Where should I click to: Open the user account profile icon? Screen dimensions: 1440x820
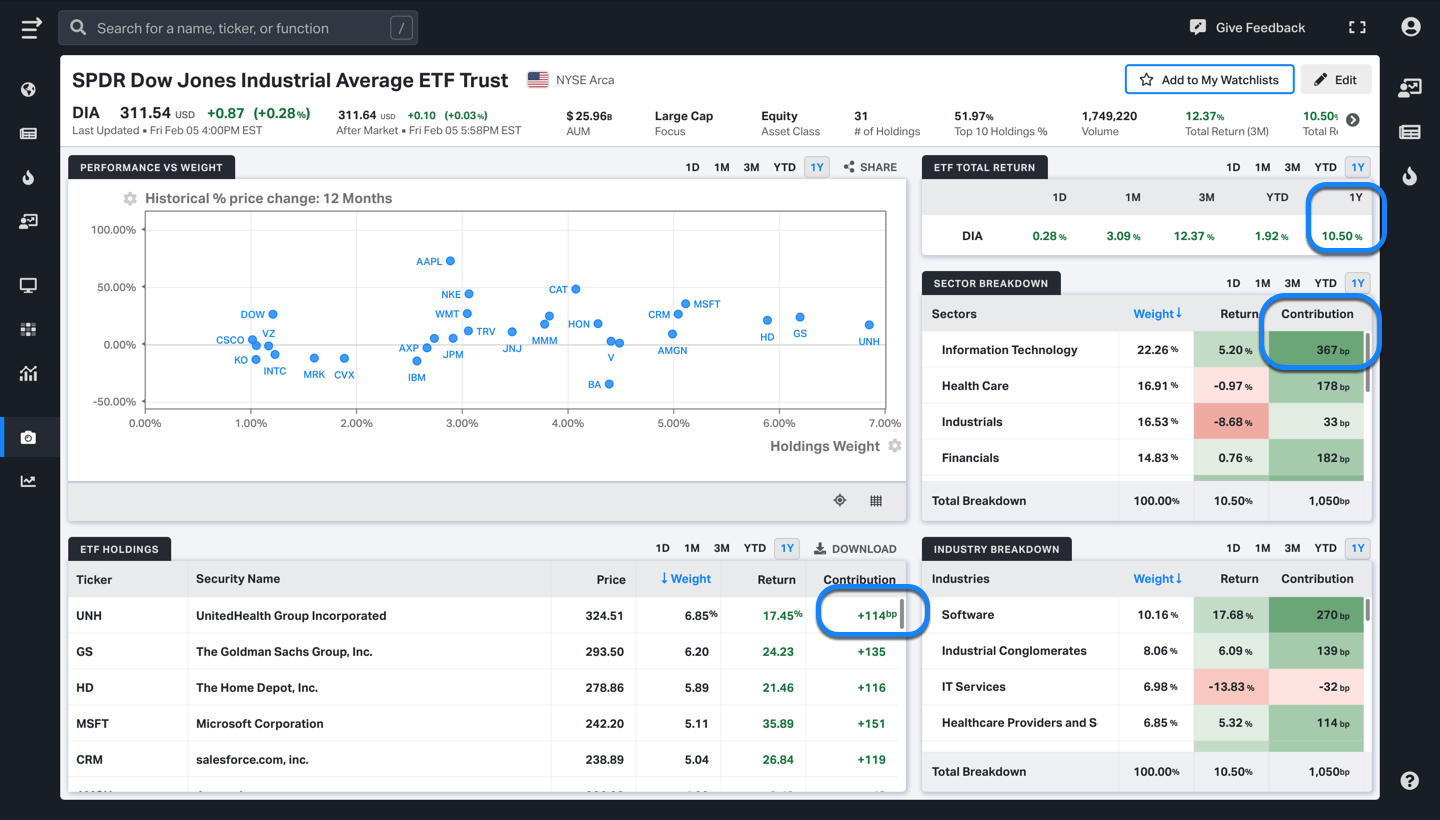(1411, 28)
